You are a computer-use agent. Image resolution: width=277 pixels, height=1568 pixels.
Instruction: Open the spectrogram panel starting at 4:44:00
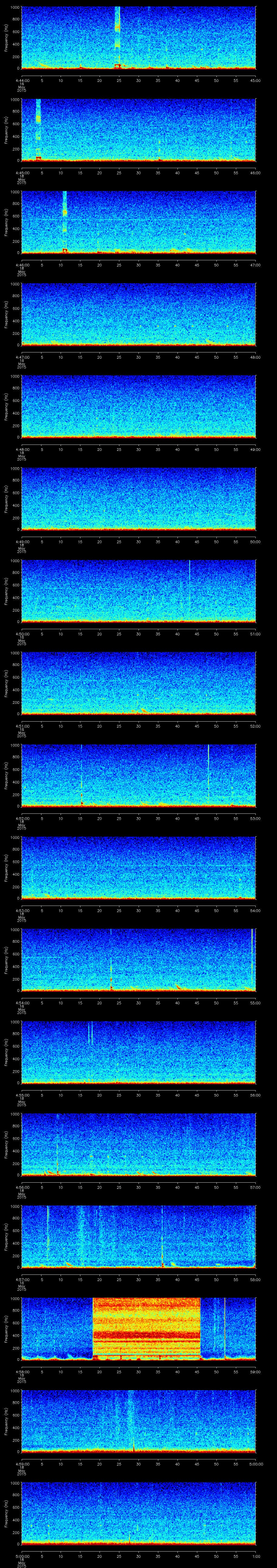138,38
